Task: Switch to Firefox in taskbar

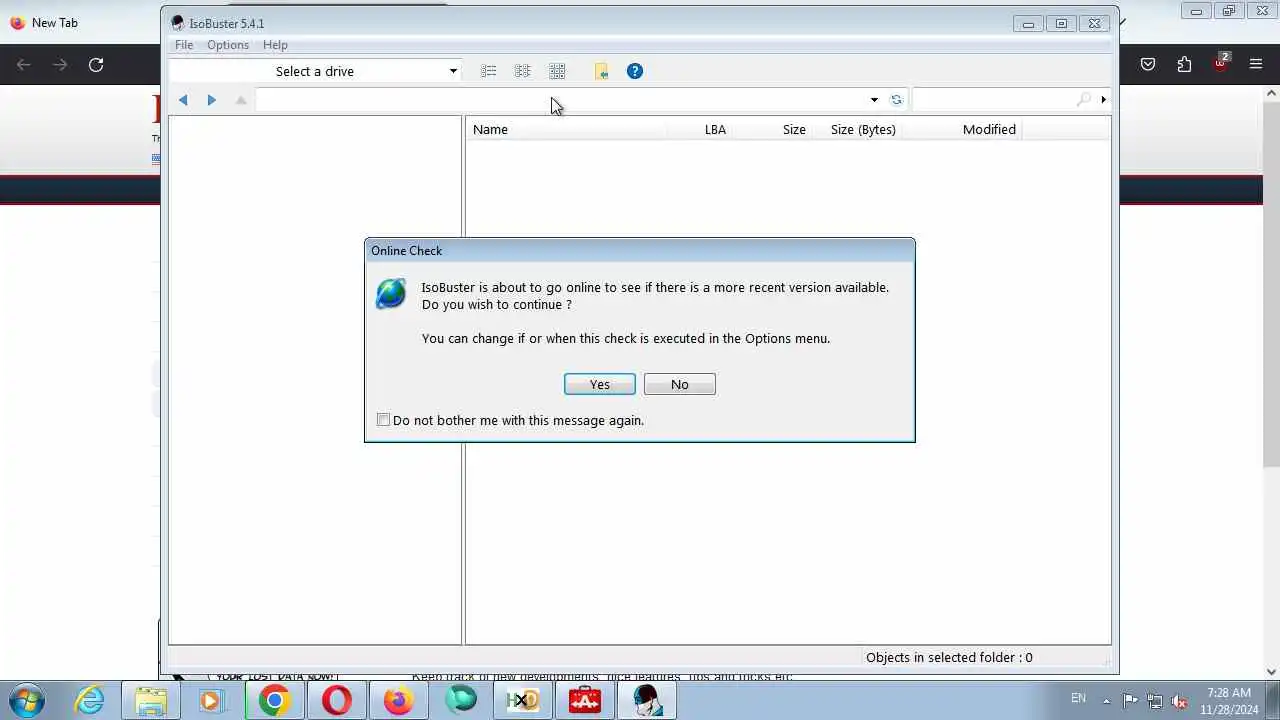Action: click(398, 700)
